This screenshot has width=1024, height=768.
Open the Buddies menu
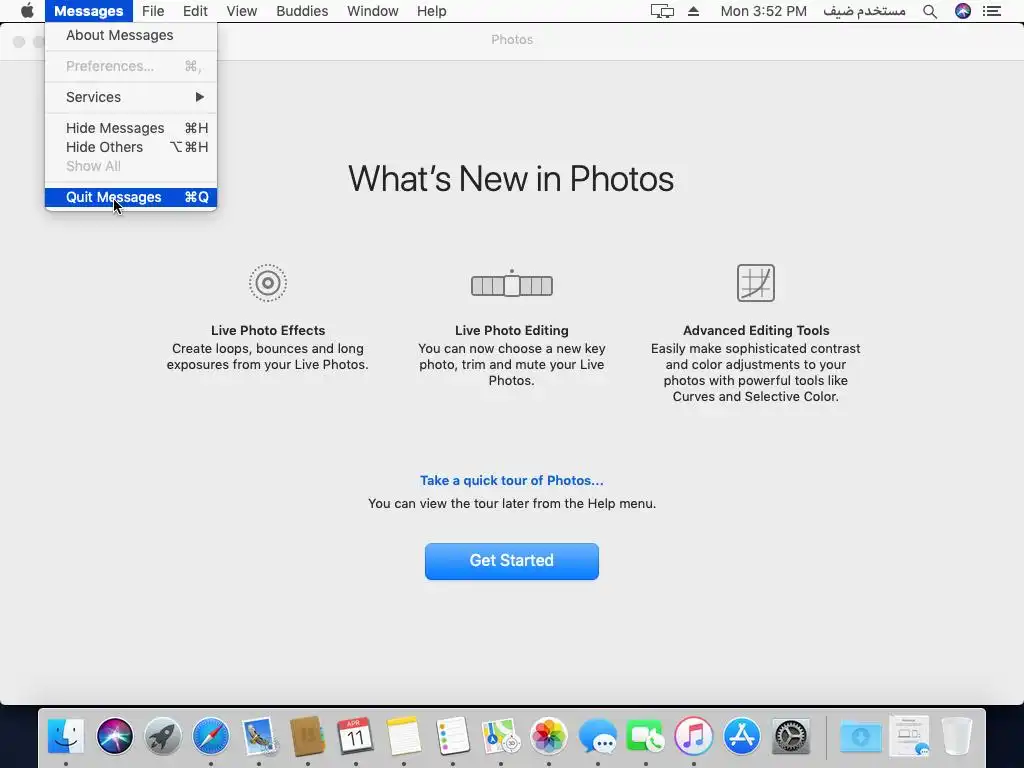pyautogui.click(x=302, y=11)
